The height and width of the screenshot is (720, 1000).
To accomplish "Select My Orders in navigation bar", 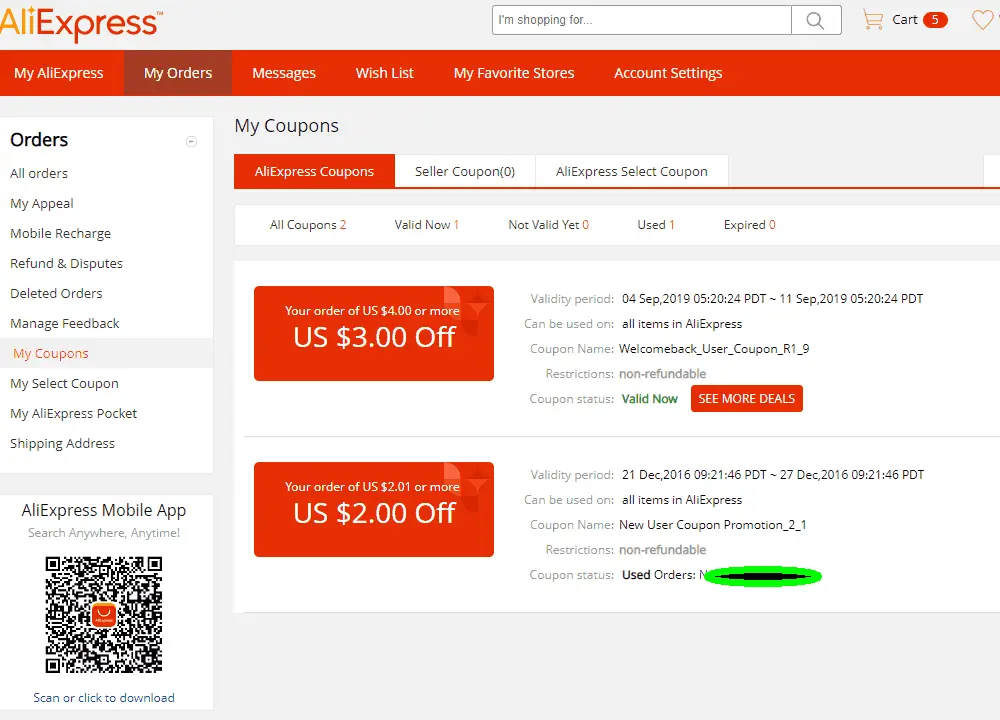I will click(x=178, y=73).
